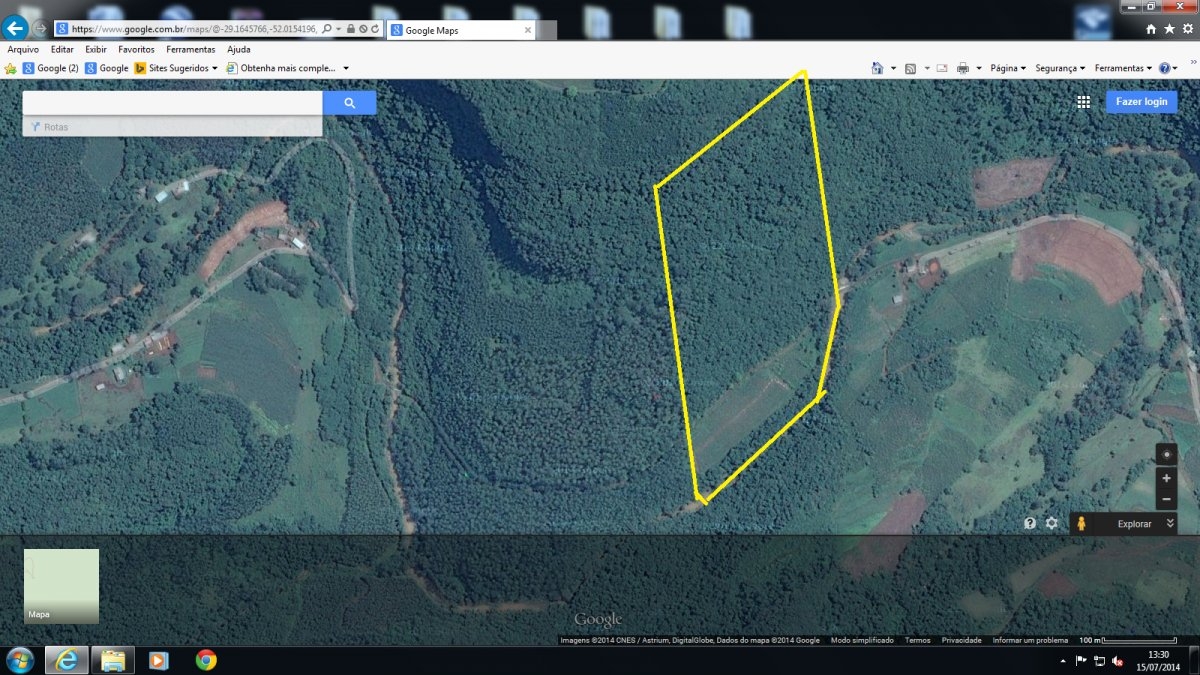Screen dimensions: 1200x675
Task: Open the map settings gear
Action: [1051, 523]
